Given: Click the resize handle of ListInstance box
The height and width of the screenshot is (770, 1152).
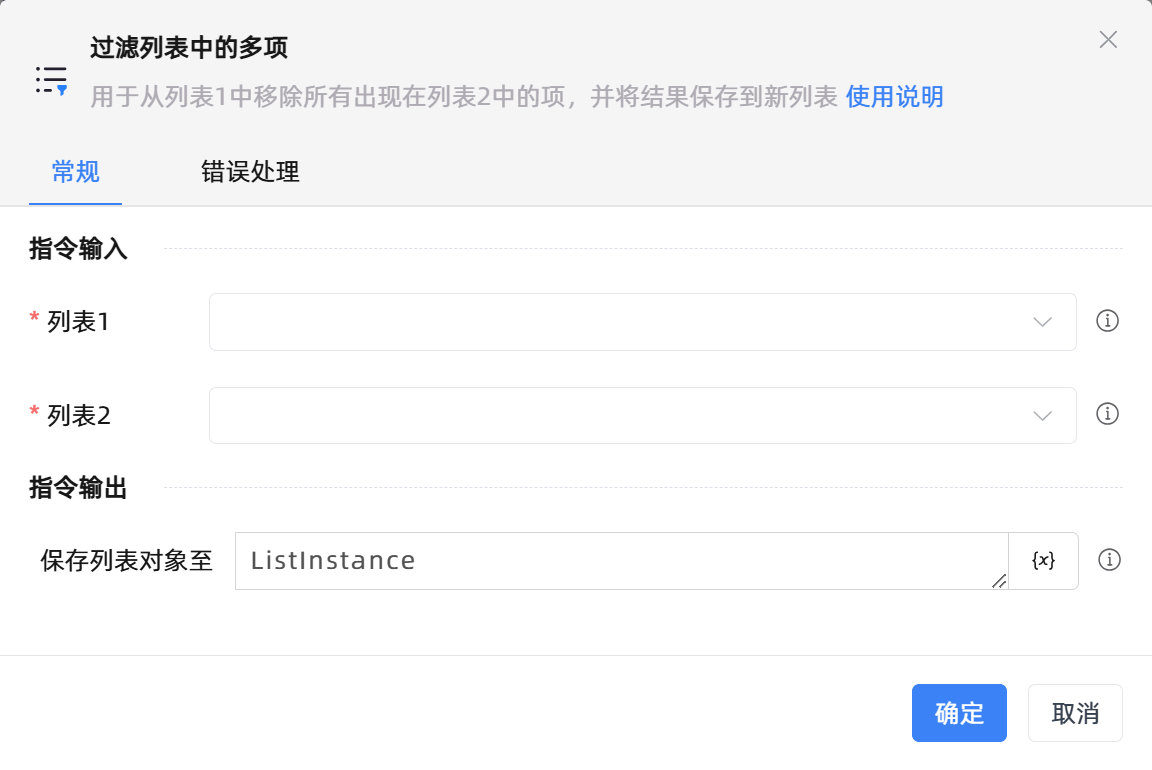Looking at the screenshot, I should 999,581.
